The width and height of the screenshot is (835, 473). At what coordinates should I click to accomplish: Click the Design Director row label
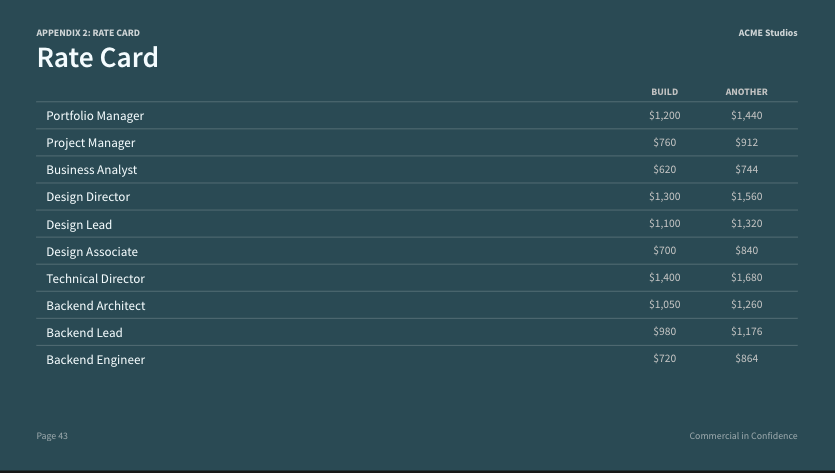(88, 197)
